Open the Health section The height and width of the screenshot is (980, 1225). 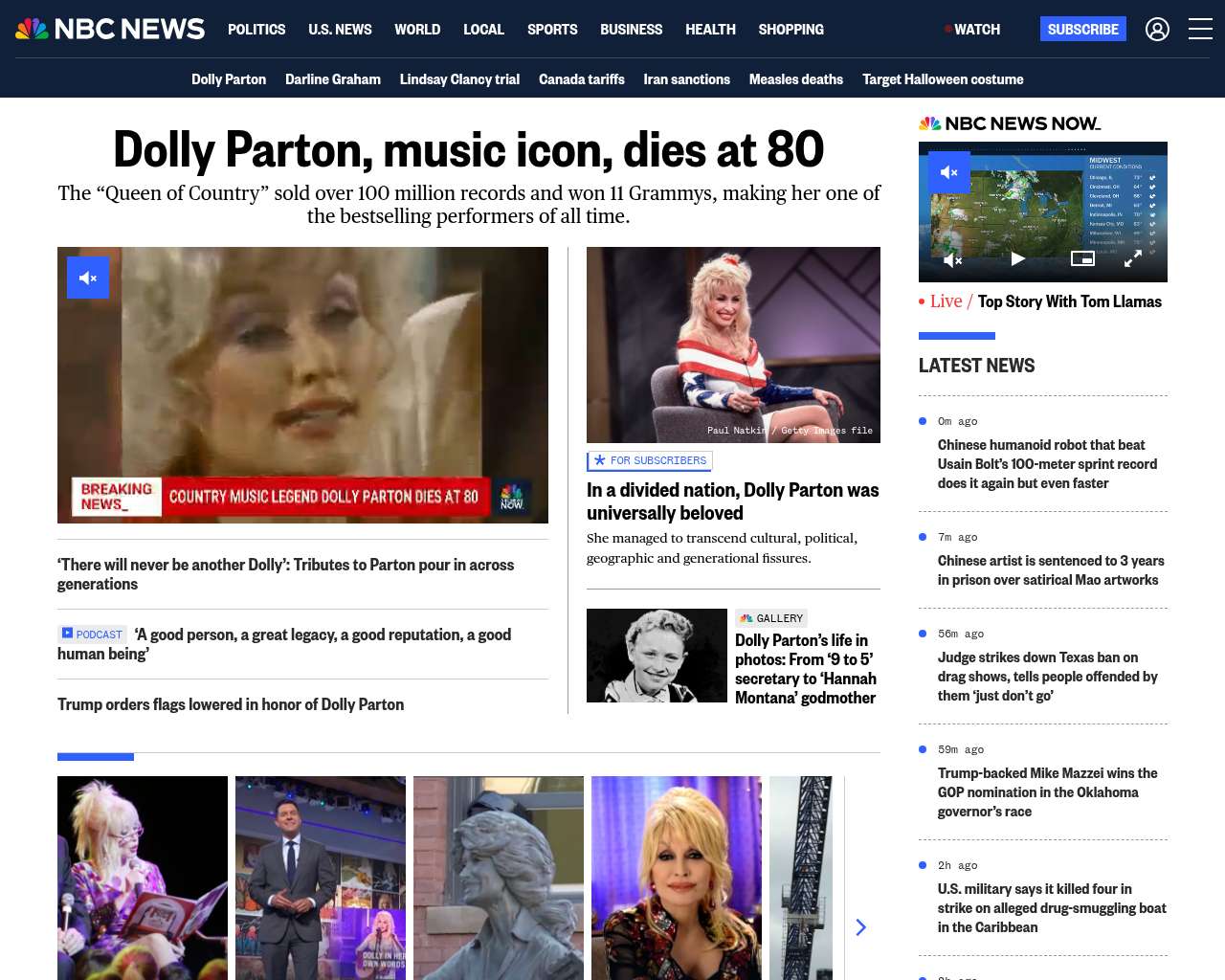coord(710,30)
